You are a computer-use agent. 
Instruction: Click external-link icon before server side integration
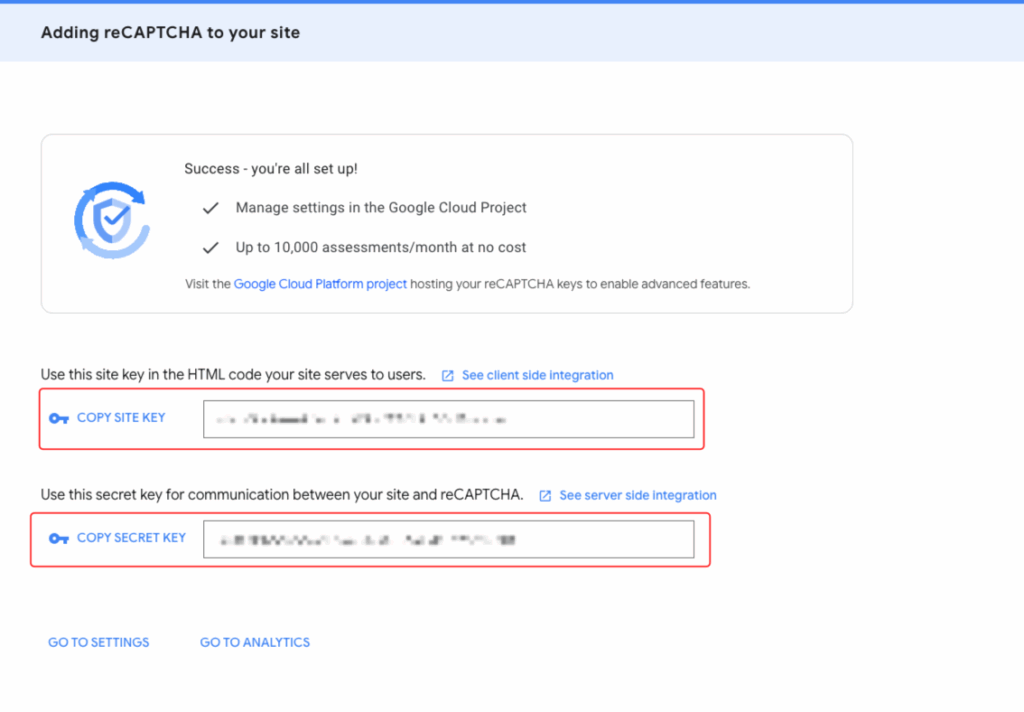click(545, 496)
